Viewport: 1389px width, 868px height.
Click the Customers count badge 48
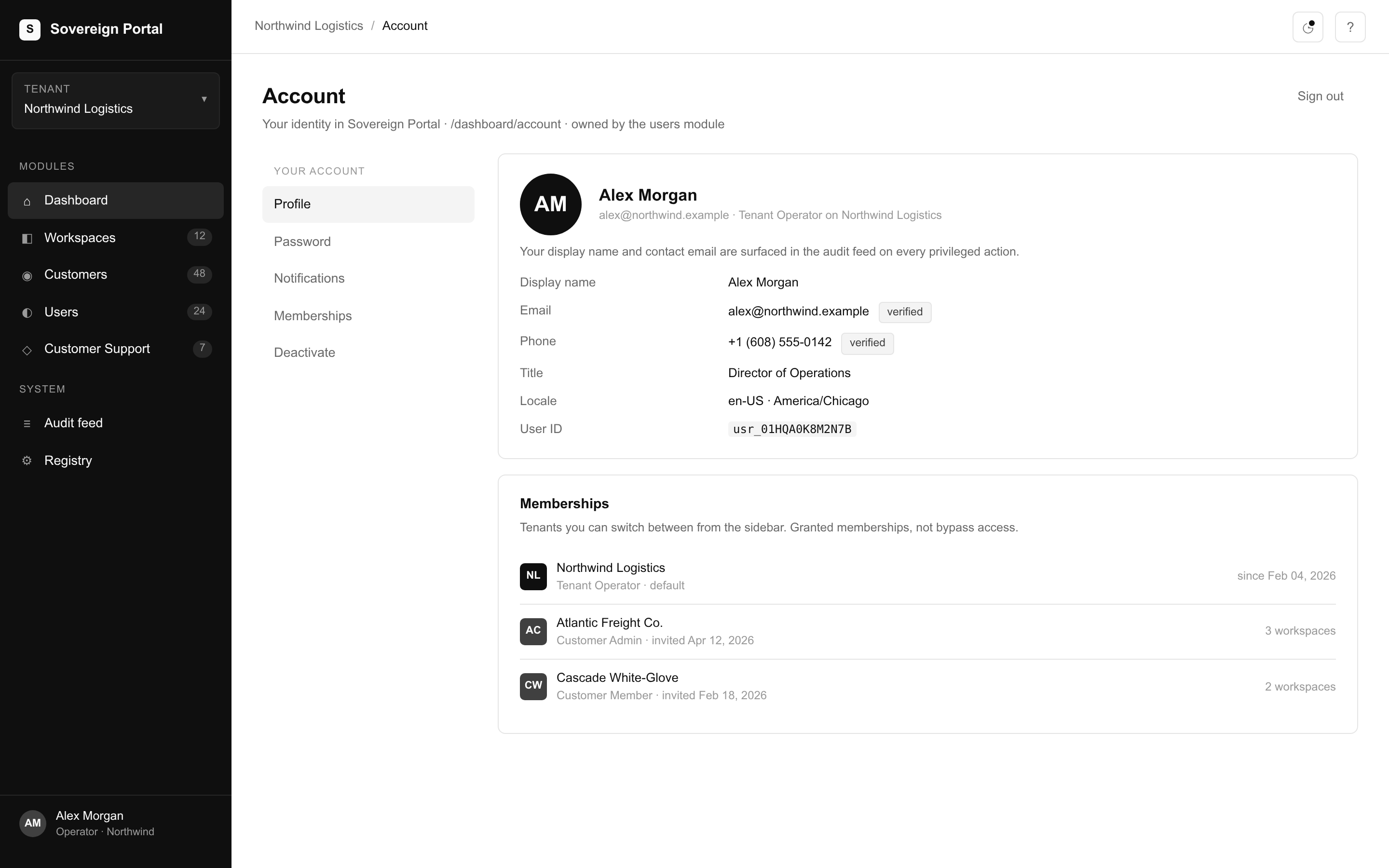click(199, 274)
